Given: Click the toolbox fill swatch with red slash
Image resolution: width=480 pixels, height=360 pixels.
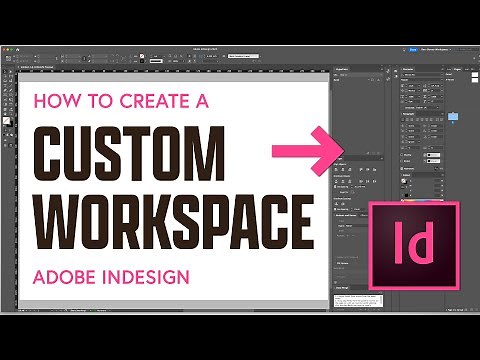Looking at the screenshot, I should click(x=6, y=120).
